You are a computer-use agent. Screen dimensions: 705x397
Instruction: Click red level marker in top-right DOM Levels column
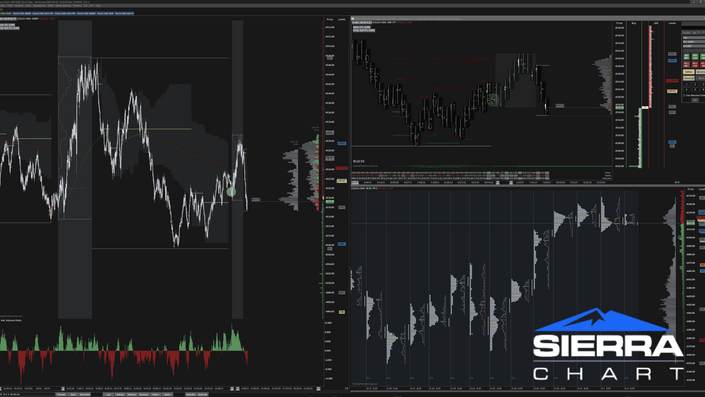[x=672, y=80]
